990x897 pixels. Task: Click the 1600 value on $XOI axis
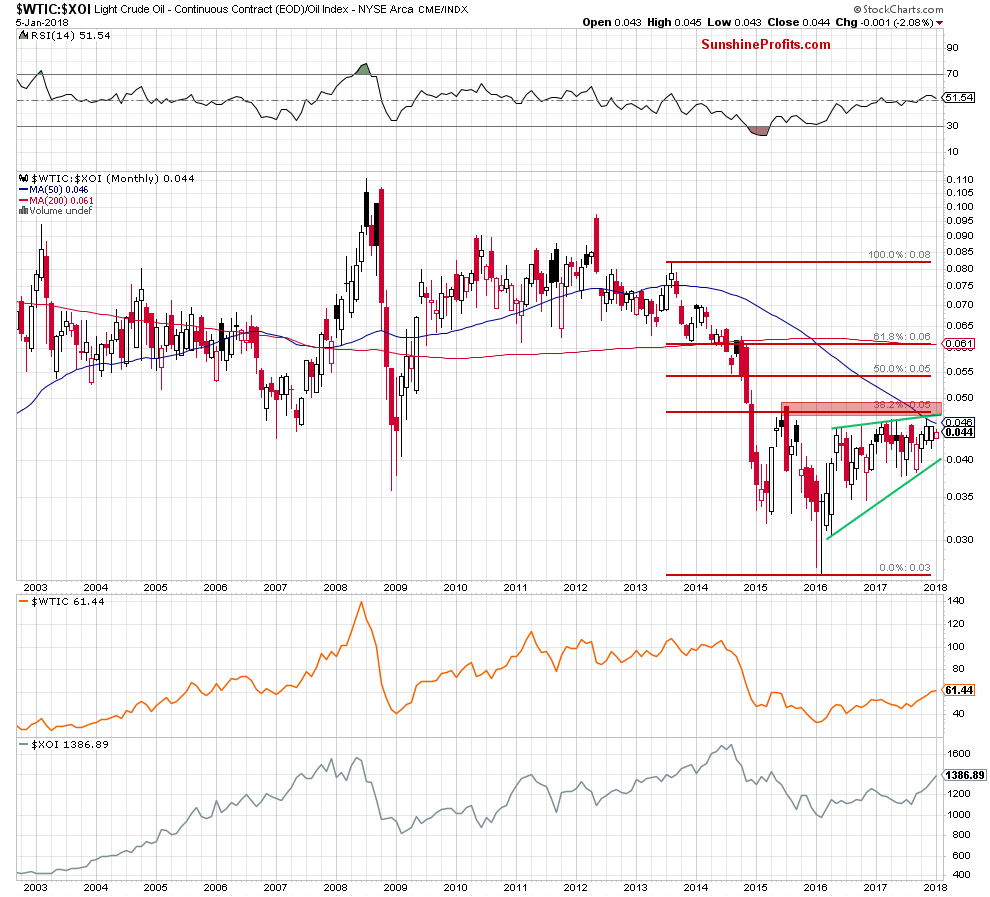[x=959, y=754]
